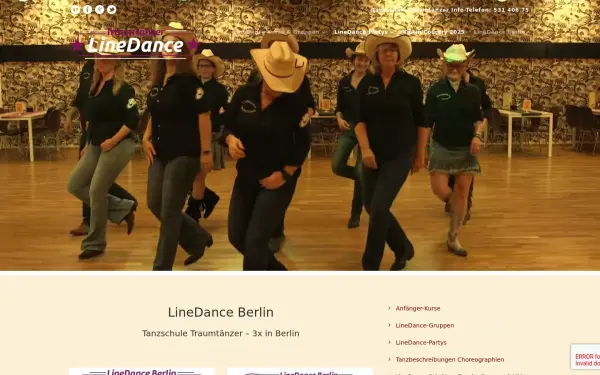Click the Traumtänzer LineDance logo
This screenshot has width=600, height=375.
click(135, 43)
